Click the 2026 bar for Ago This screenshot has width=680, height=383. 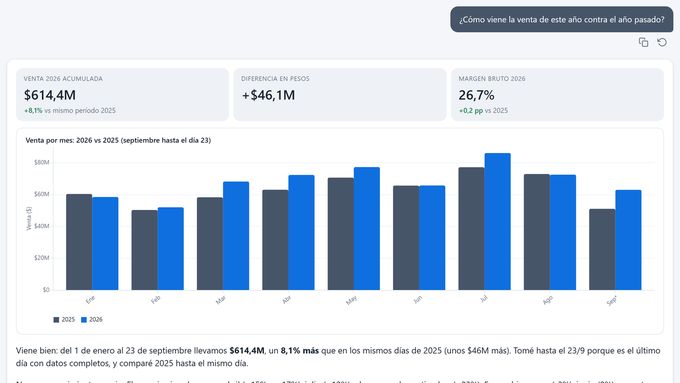tap(563, 232)
